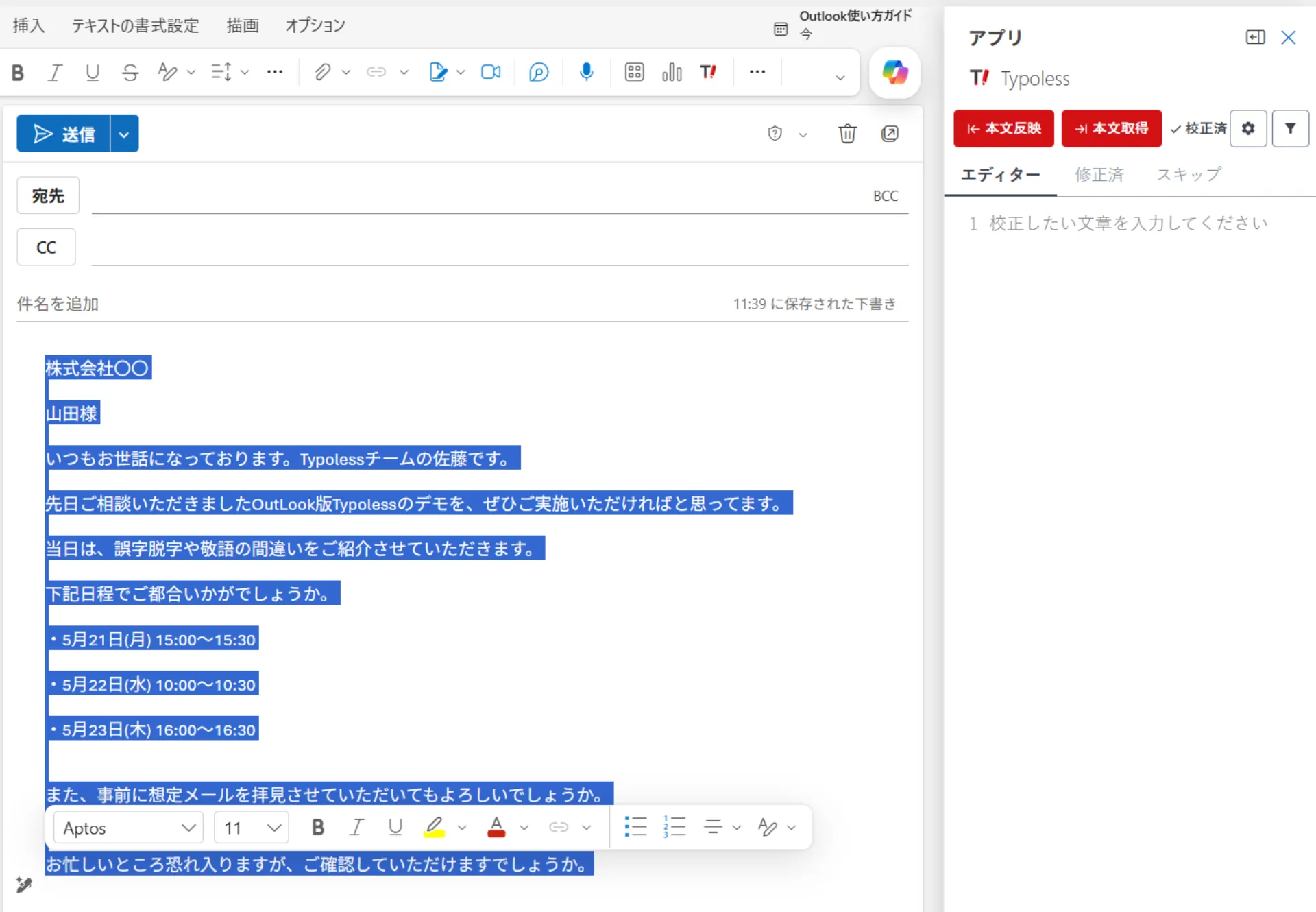
Task: Click the signature pen icon
Action: click(x=438, y=72)
